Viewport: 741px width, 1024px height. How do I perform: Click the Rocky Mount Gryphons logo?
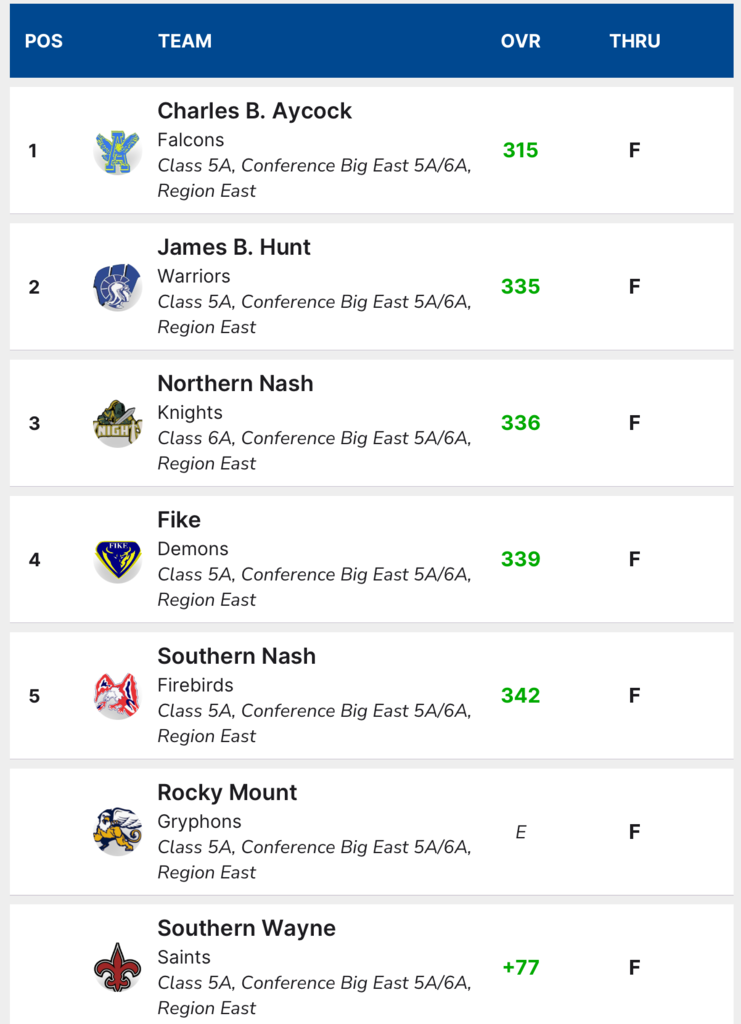click(118, 832)
